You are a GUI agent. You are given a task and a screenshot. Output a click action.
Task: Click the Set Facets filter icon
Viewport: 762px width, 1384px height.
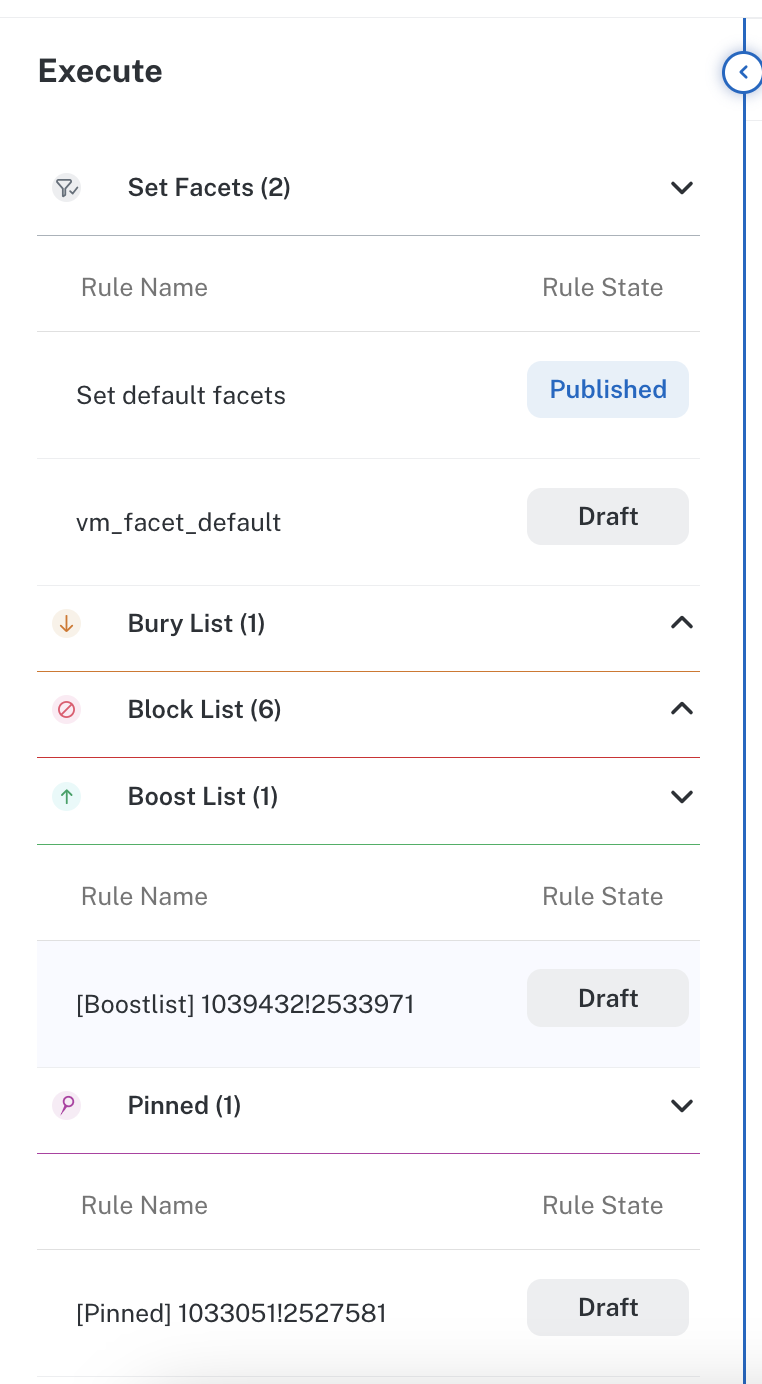pyautogui.click(x=66, y=187)
